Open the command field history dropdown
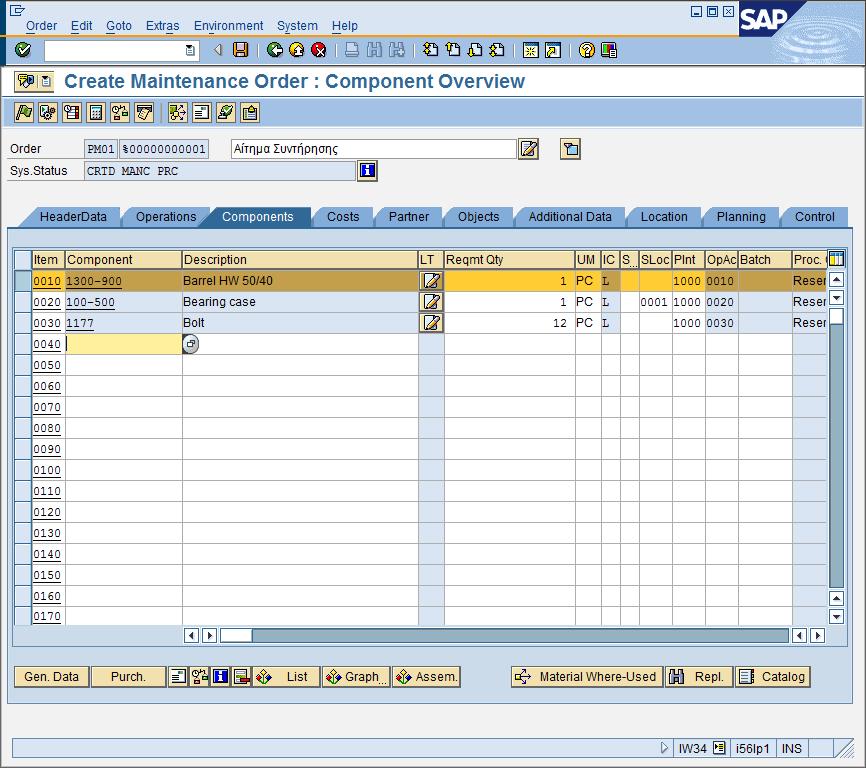Screen dimensions: 866x768 190,50
